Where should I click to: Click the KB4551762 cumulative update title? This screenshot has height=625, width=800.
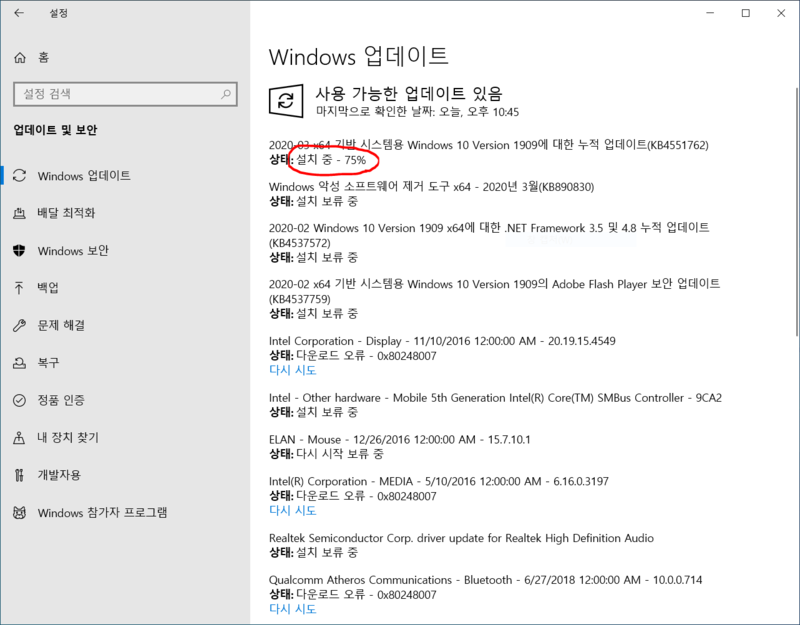tap(489, 145)
